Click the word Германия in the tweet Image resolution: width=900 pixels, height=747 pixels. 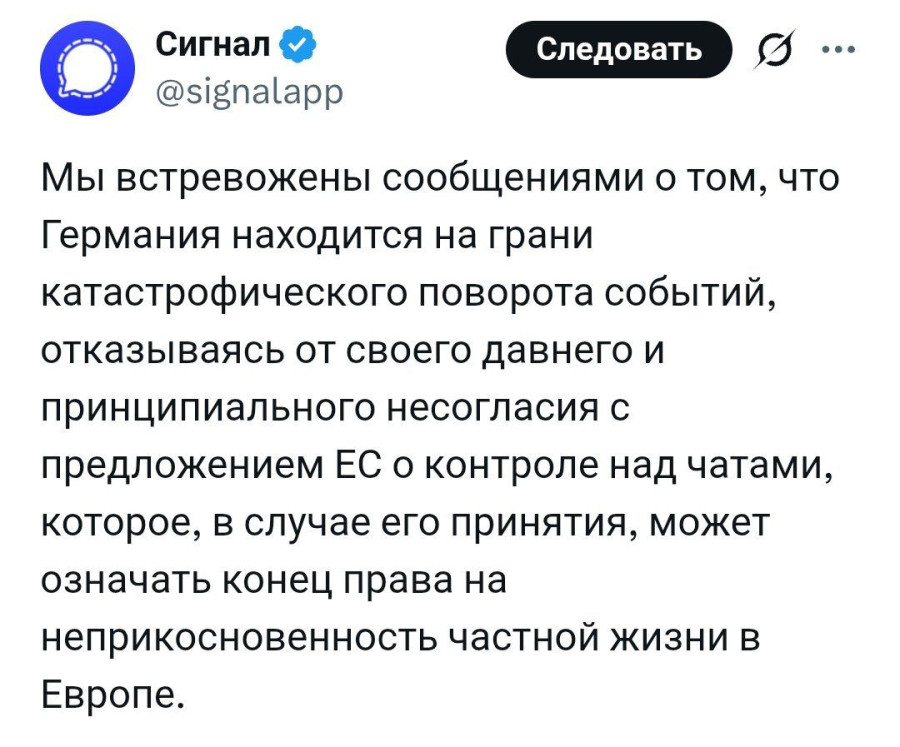(x=132, y=238)
